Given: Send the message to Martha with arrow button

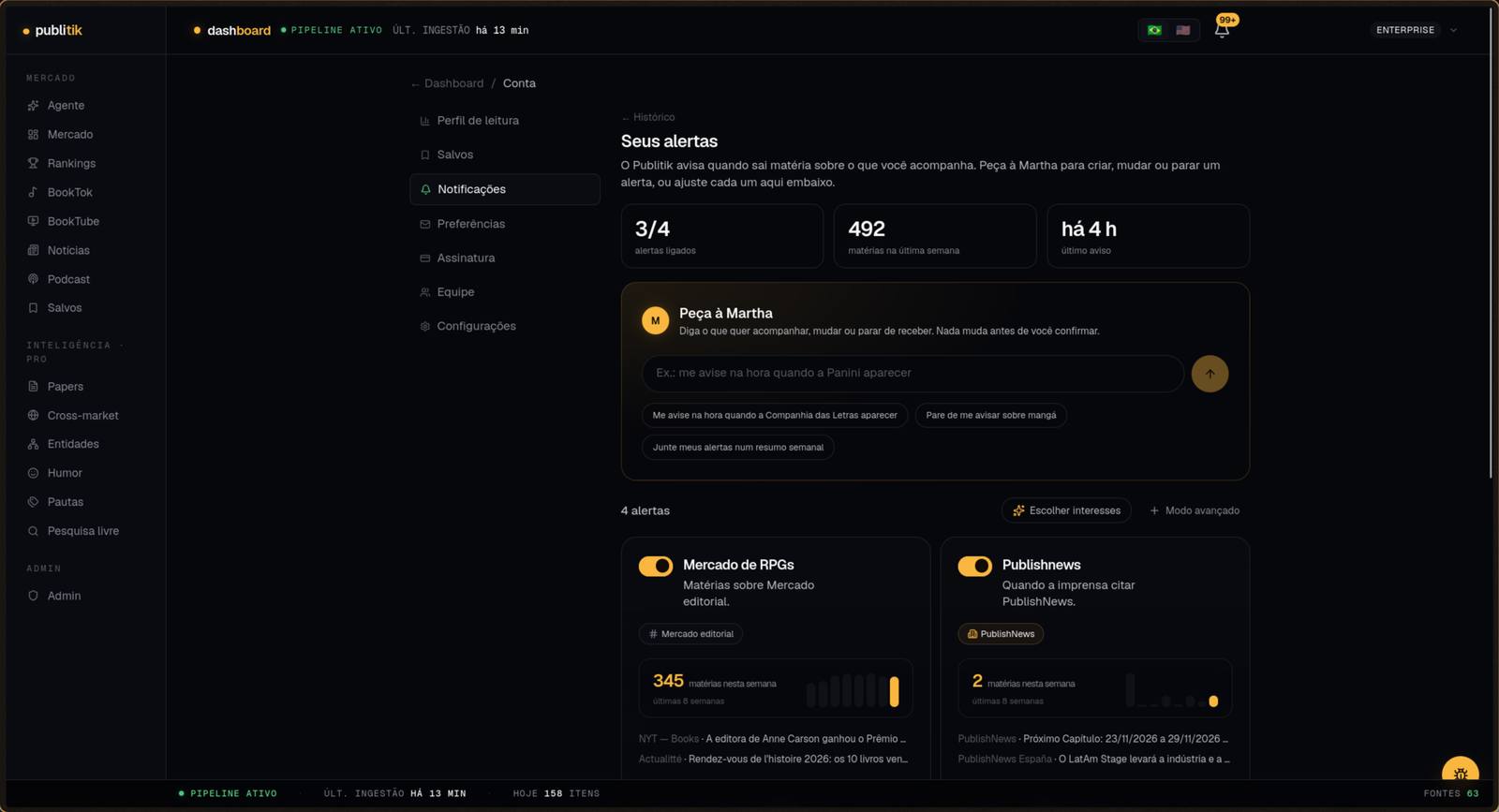Looking at the screenshot, I should [1210, 374].
